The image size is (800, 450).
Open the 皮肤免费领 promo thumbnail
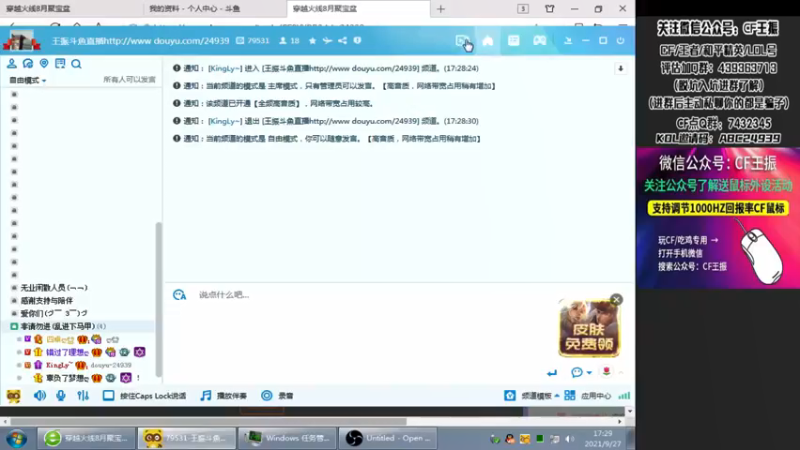pos(589,329)
